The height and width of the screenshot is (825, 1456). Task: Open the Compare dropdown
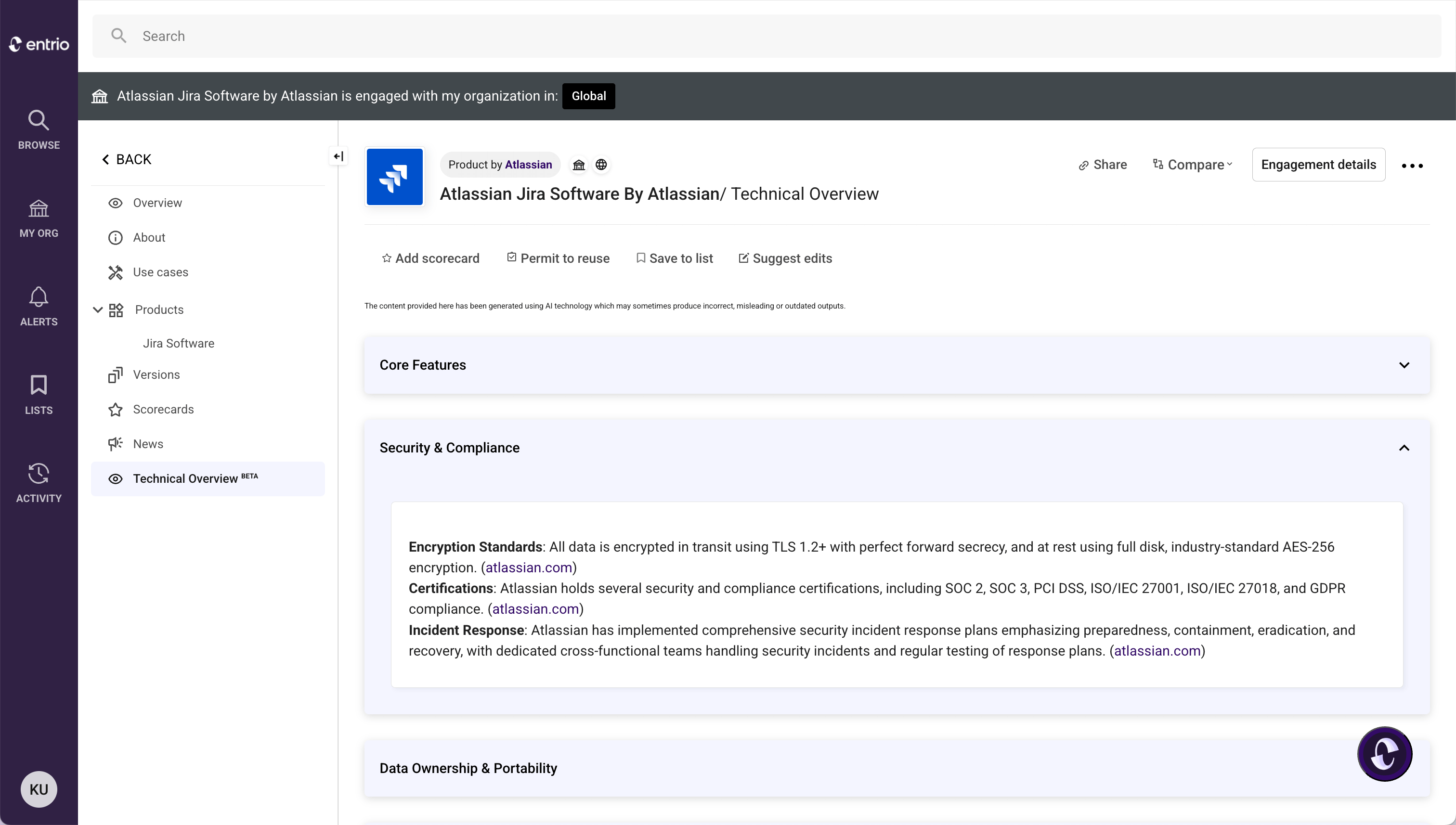coord(1193,164)
